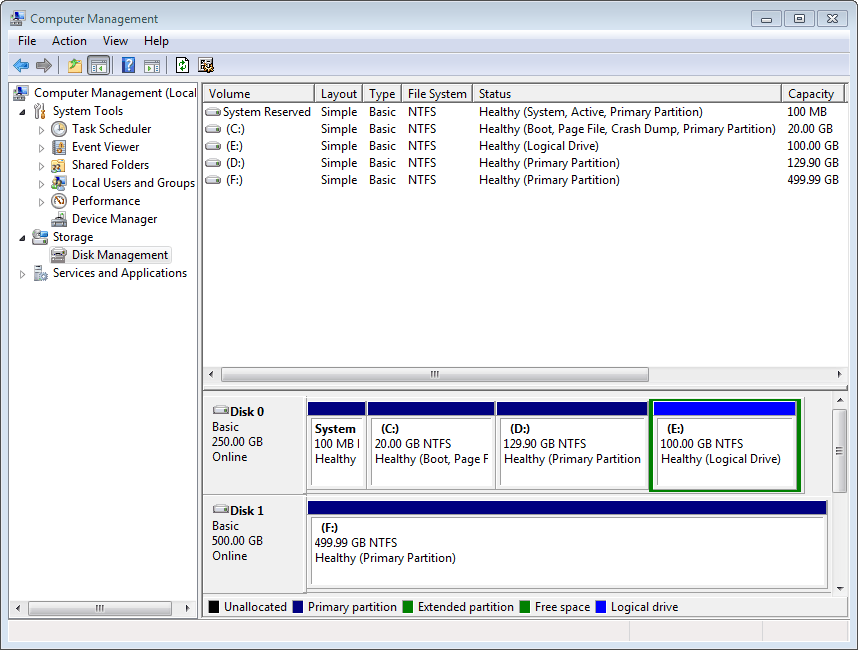Click the Back navigation arrow
Image resolution: width=858 pixels, height=650 pixels.
[x=21, y=65]
